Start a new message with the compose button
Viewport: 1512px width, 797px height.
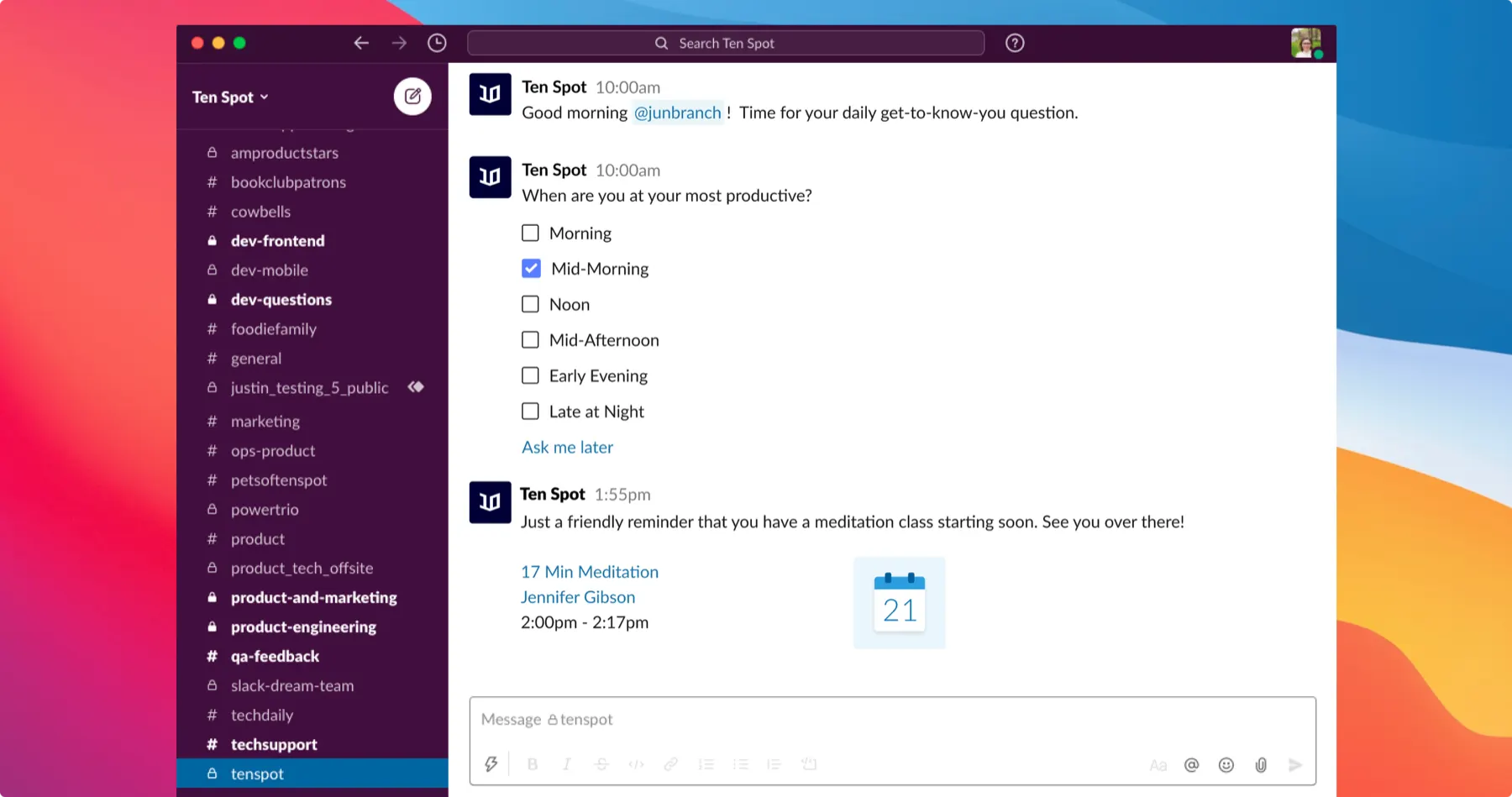[412, 97]
